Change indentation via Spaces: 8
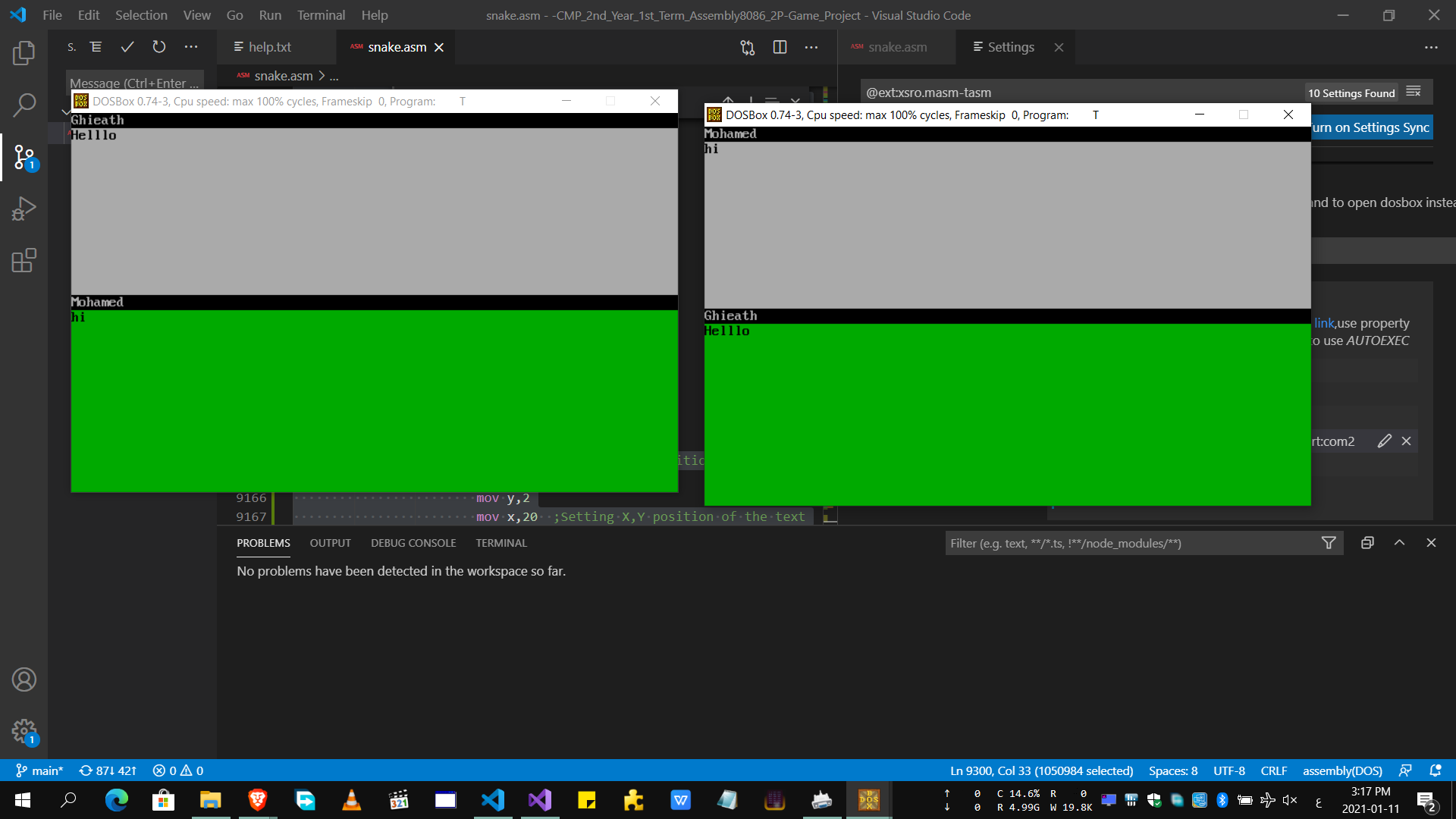Image resolution: width=1456 pixels, height=819 pixels. [x=1172, y=770]
